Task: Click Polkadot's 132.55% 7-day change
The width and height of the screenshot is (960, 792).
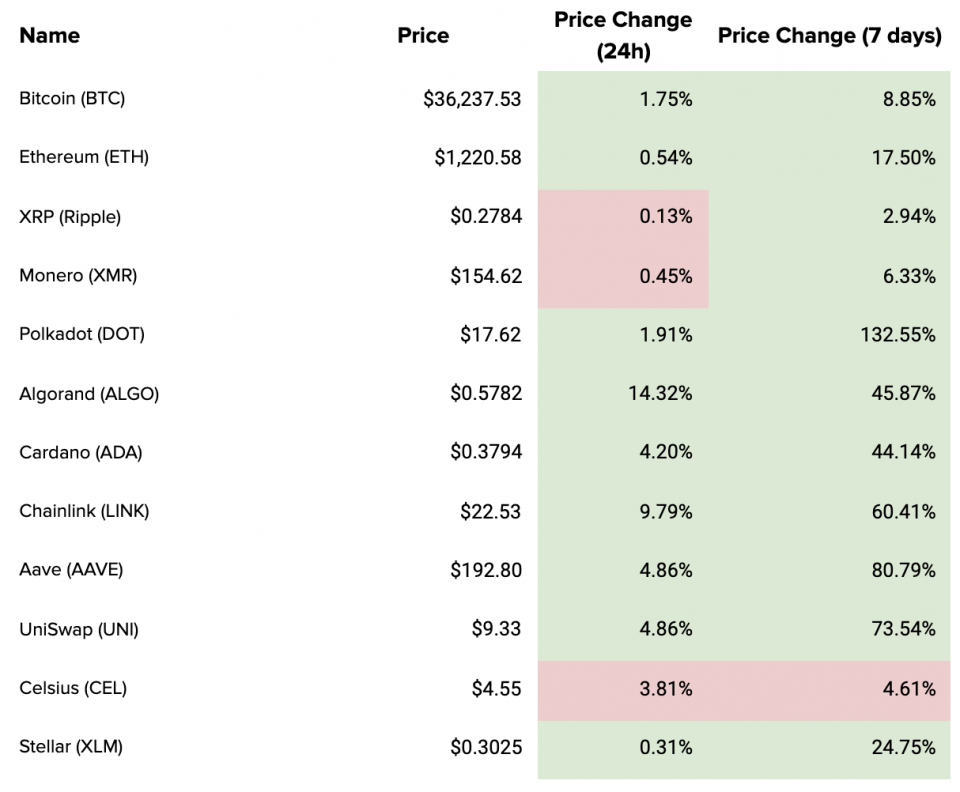Action: coord(898,335)
